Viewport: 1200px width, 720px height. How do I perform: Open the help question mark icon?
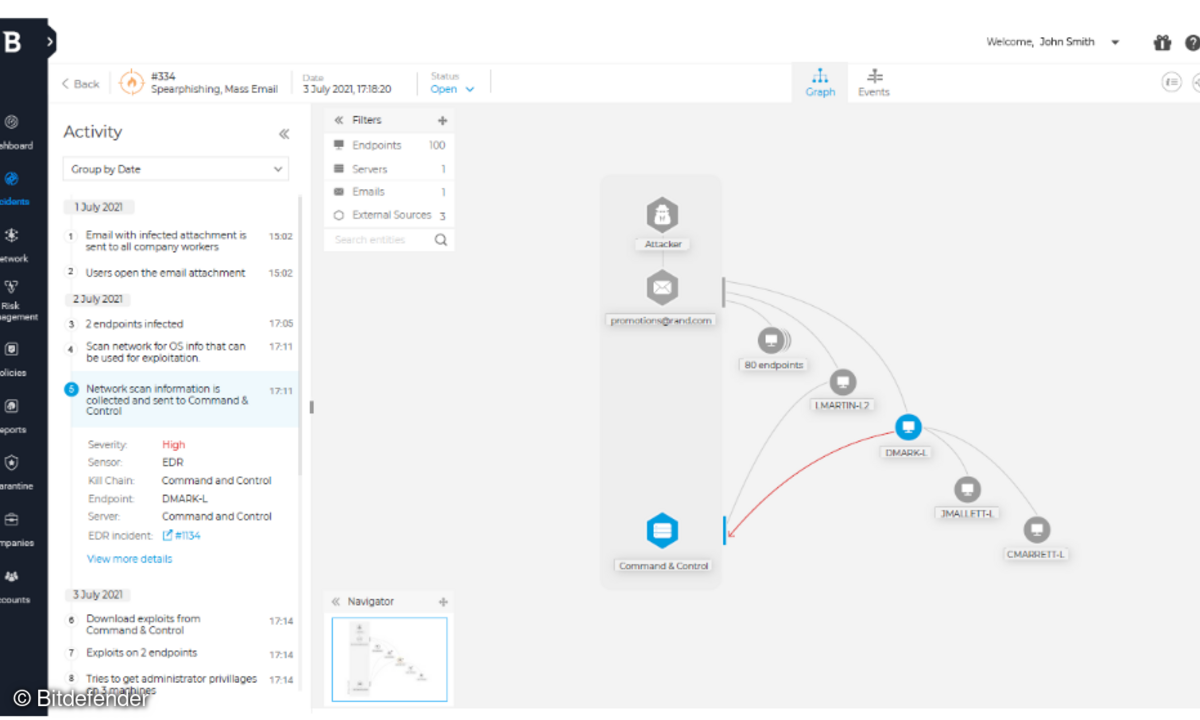[x=1193, y=43]
